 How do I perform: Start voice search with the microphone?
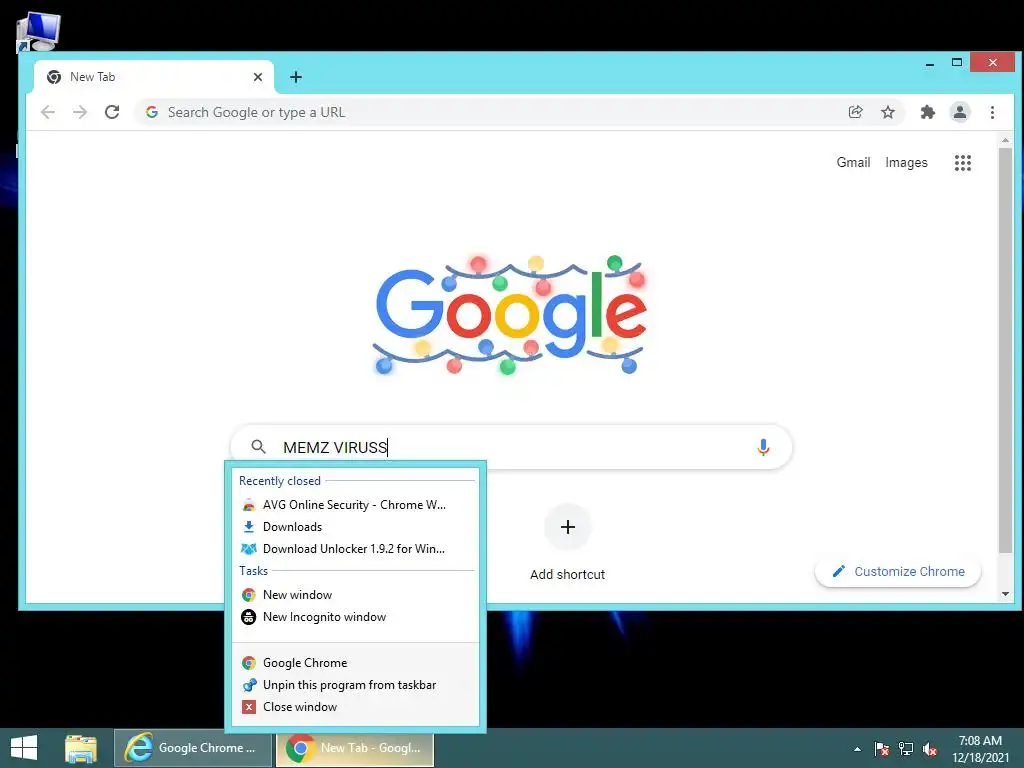point(763,447)
